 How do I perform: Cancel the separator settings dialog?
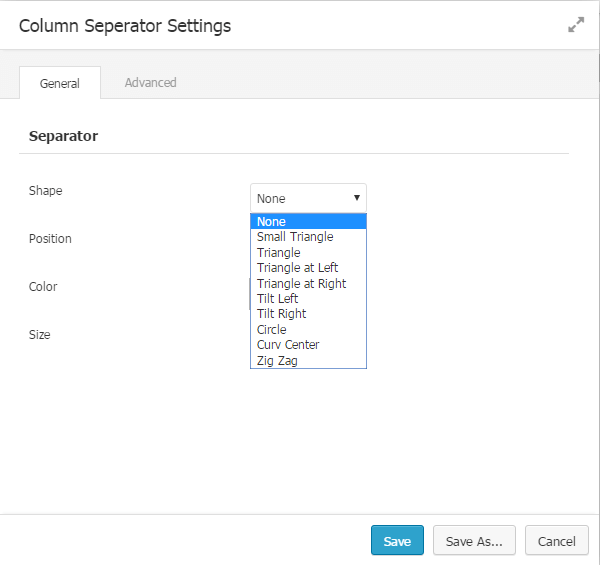pos(557,541)
